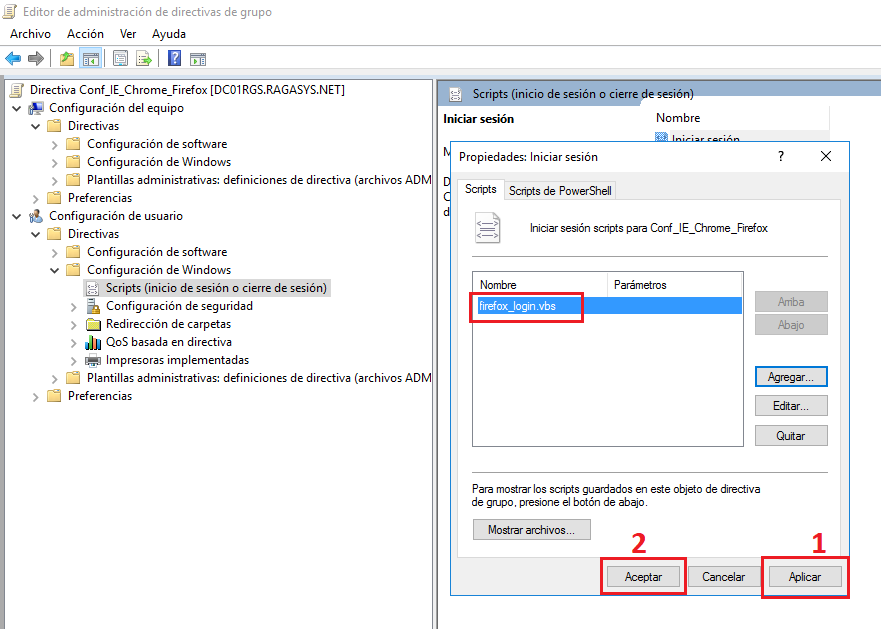Screen dimensions: 881x629
Task: Click the Aplicar button
Action: click(804, 576)
